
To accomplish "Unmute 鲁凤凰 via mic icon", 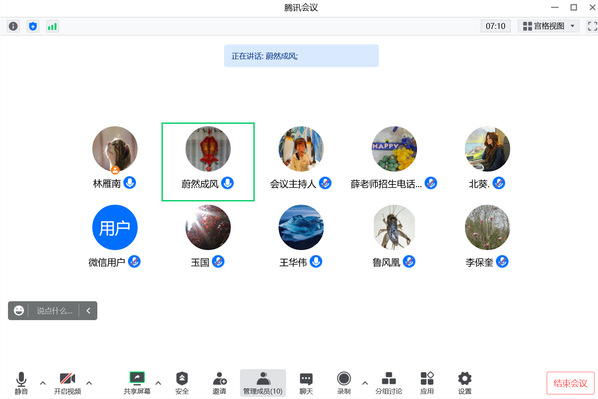I will tap(409, 262).
